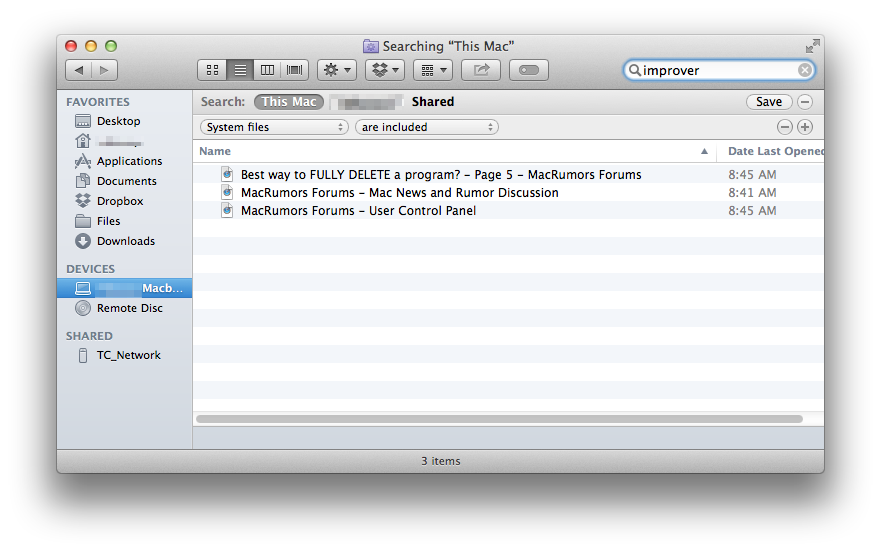The height and width of the screenshot is (552, 881).
Task: Remove search criteria with minus beside Save
Action: pos(805,102)
